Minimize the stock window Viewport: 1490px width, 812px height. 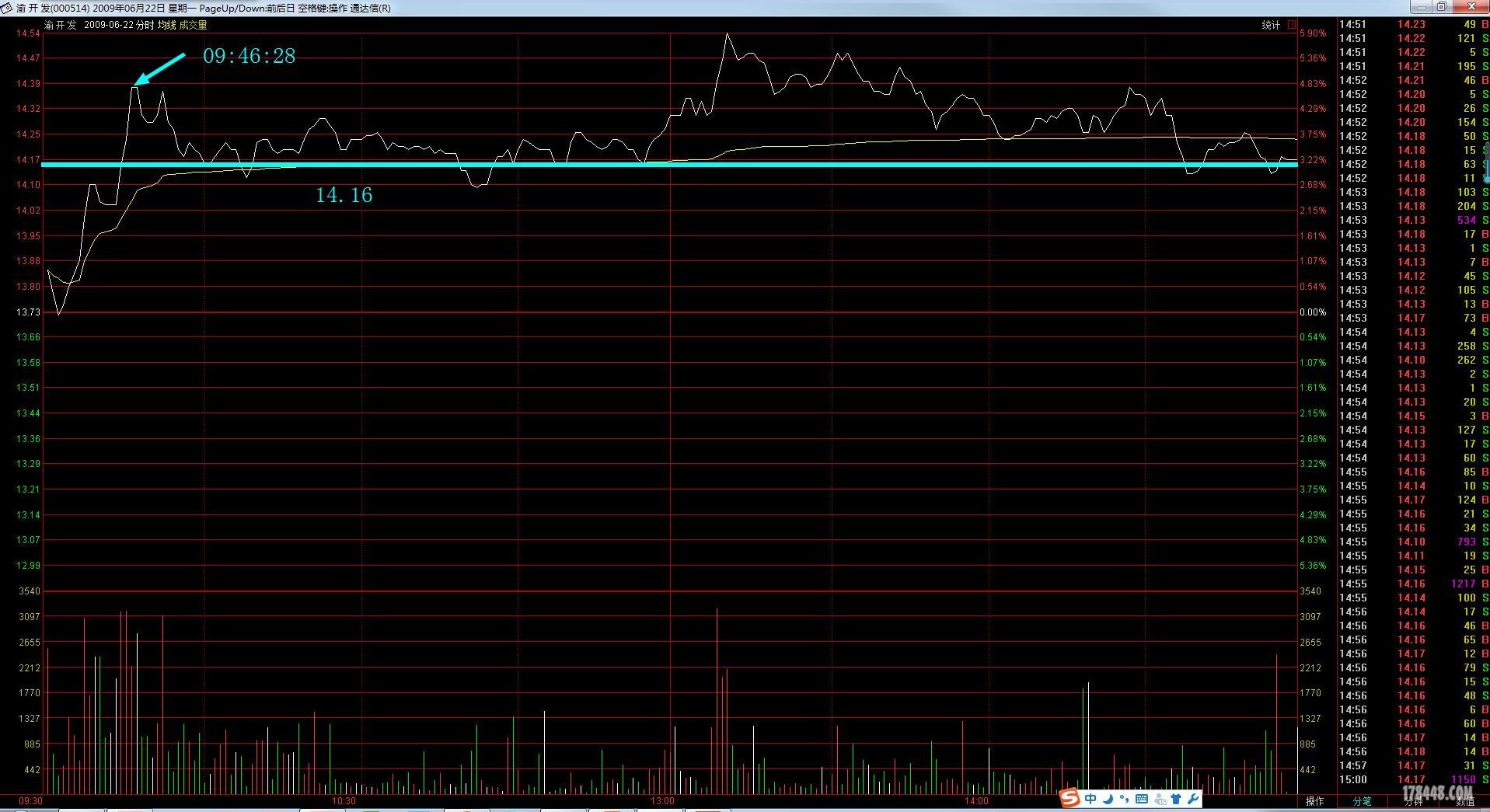click(1421, 6)
